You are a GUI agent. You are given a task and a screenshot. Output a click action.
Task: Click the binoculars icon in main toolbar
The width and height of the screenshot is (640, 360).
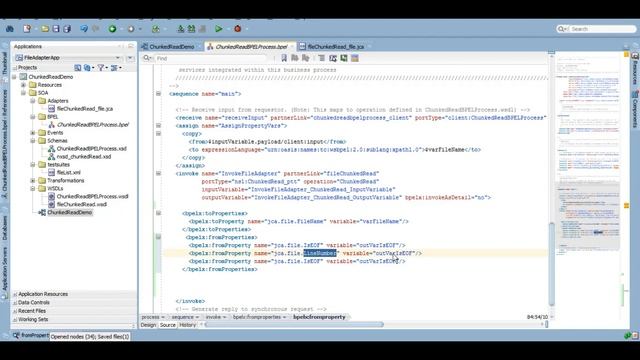(10, 29)
